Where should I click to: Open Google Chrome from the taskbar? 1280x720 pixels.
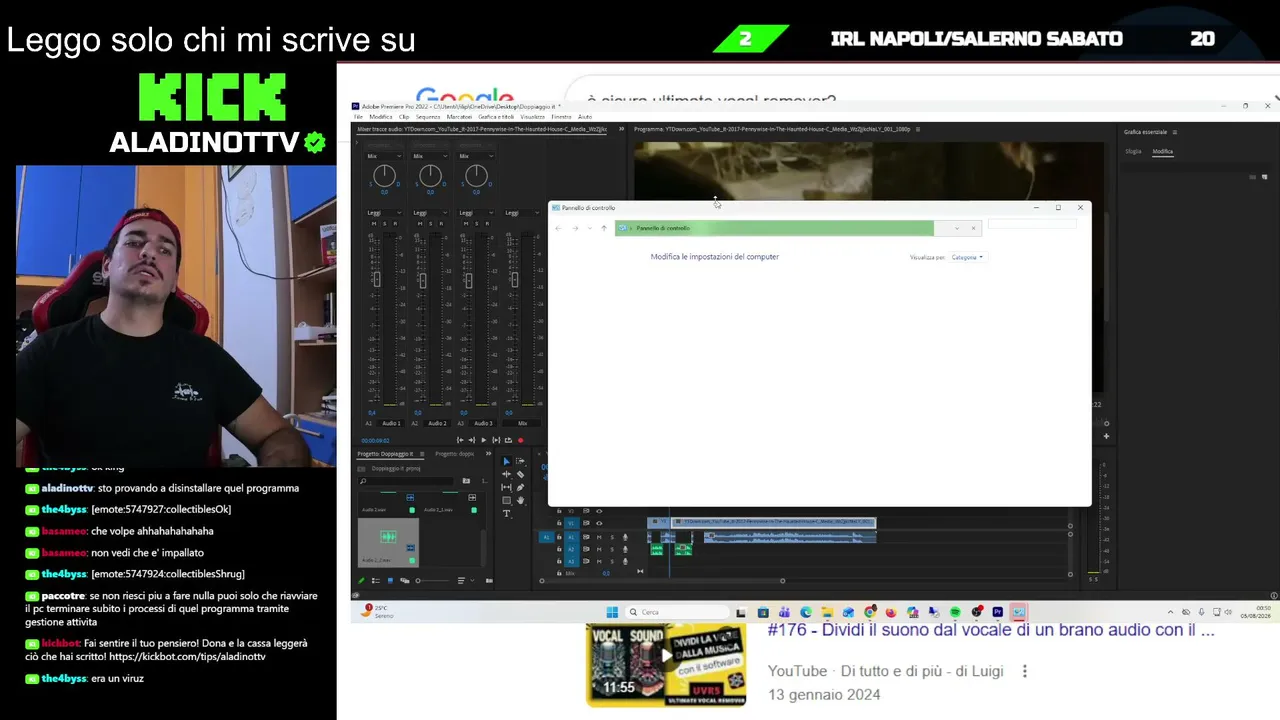point(870,612)
